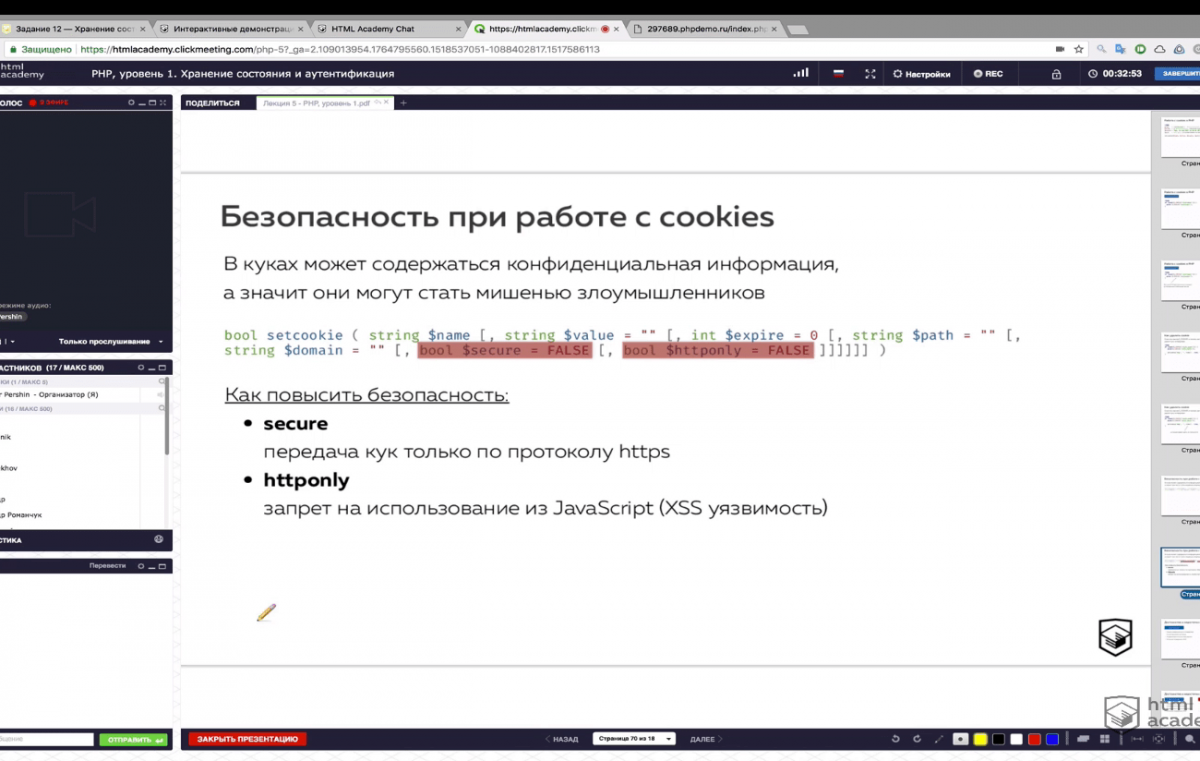
Task: Open participants panel settings gear
Action: [x=141, y=368]
